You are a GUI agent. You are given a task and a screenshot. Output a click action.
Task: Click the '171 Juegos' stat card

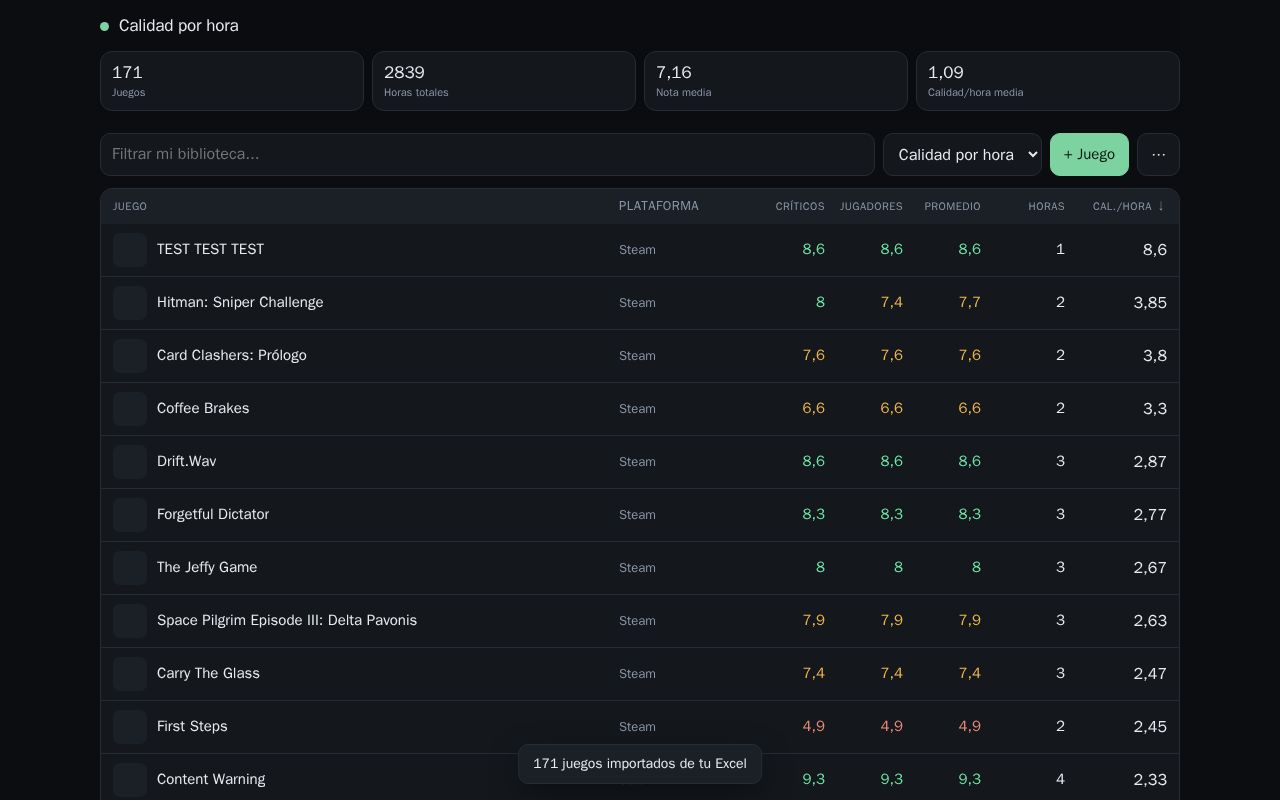coord(232,81)
